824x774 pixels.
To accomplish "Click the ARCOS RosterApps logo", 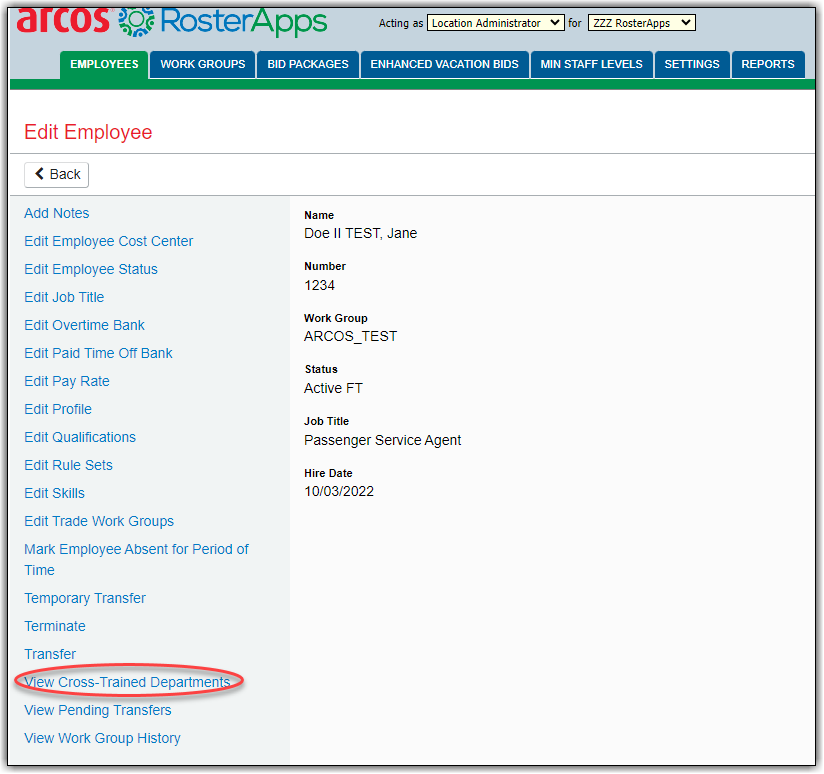I will [x=172, y=20].
